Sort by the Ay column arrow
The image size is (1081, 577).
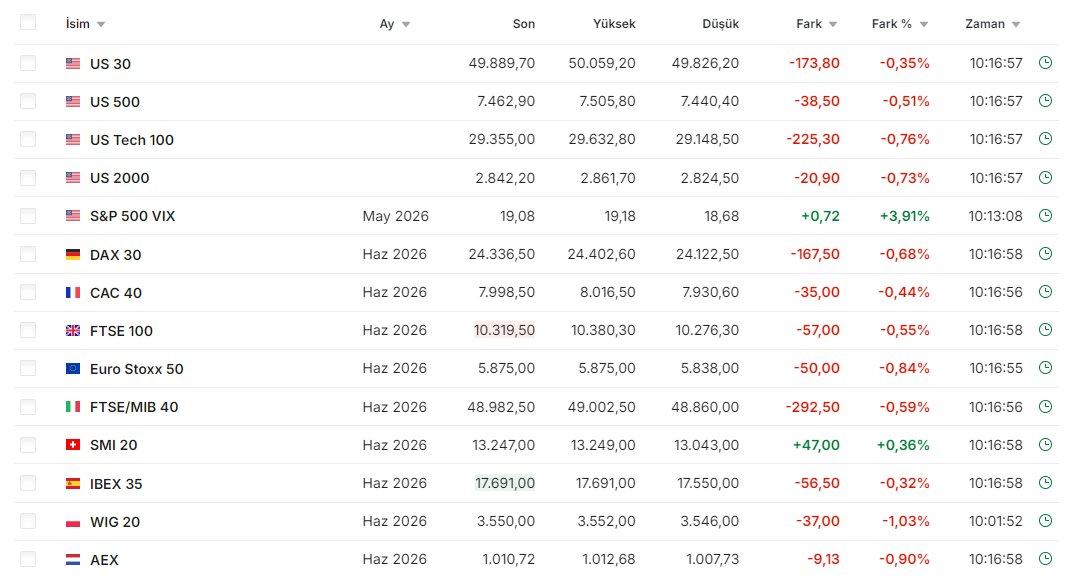[405, 24]
